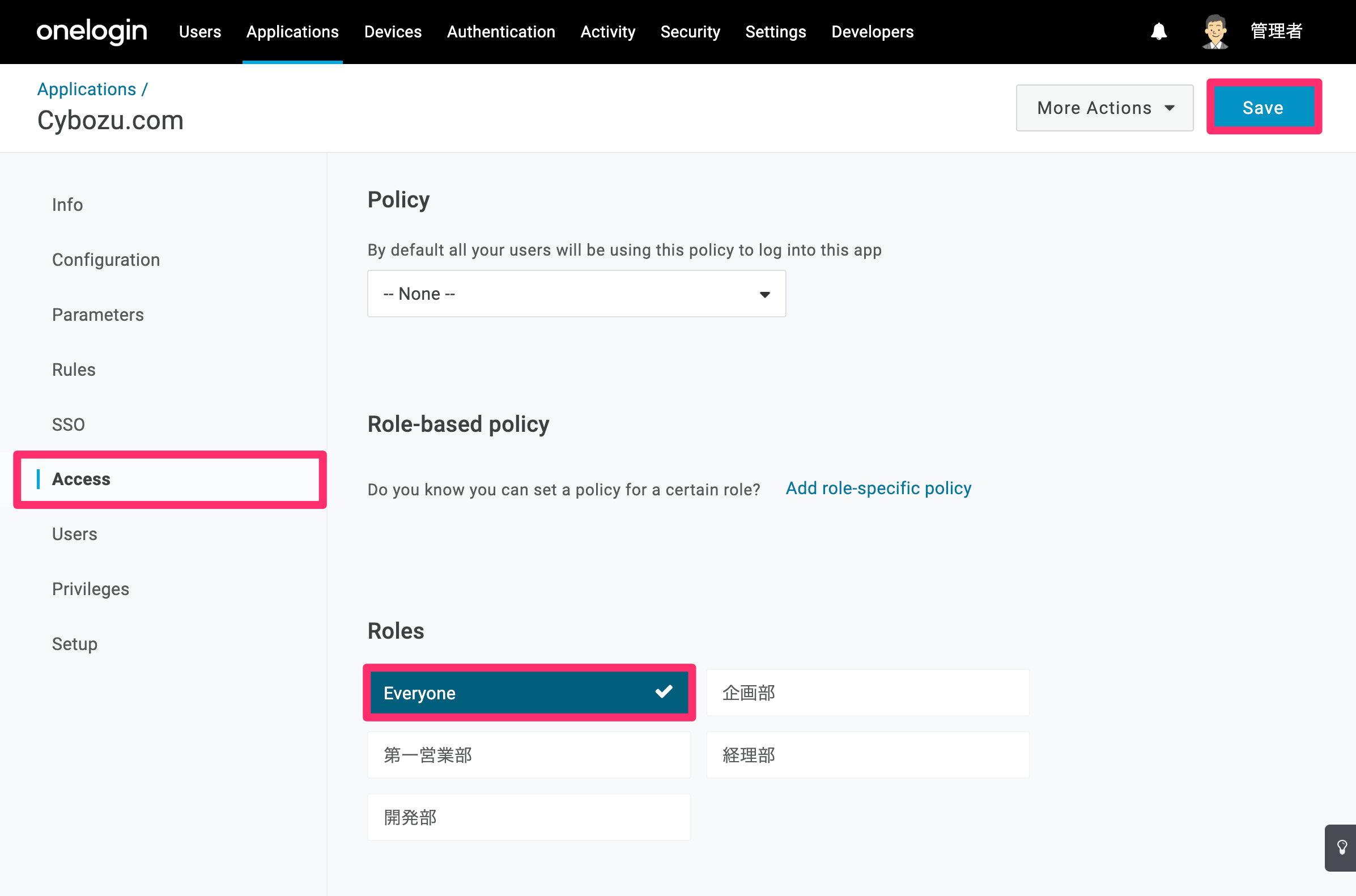1356x896 pixels.
Task: Switch to the Parameters tab
Action: (x=97, y=315)
